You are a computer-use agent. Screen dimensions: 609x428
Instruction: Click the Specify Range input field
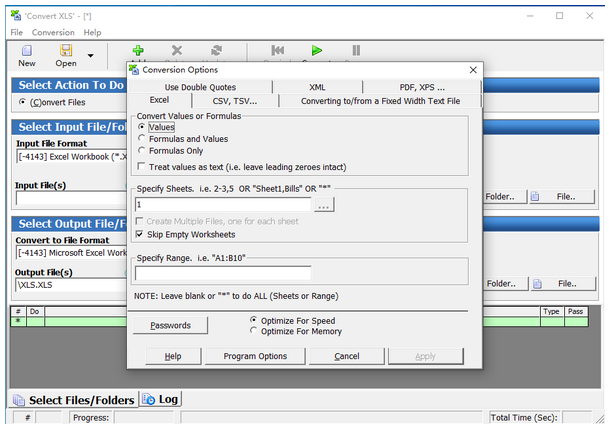pyautogui.click(x=223, y=273)
